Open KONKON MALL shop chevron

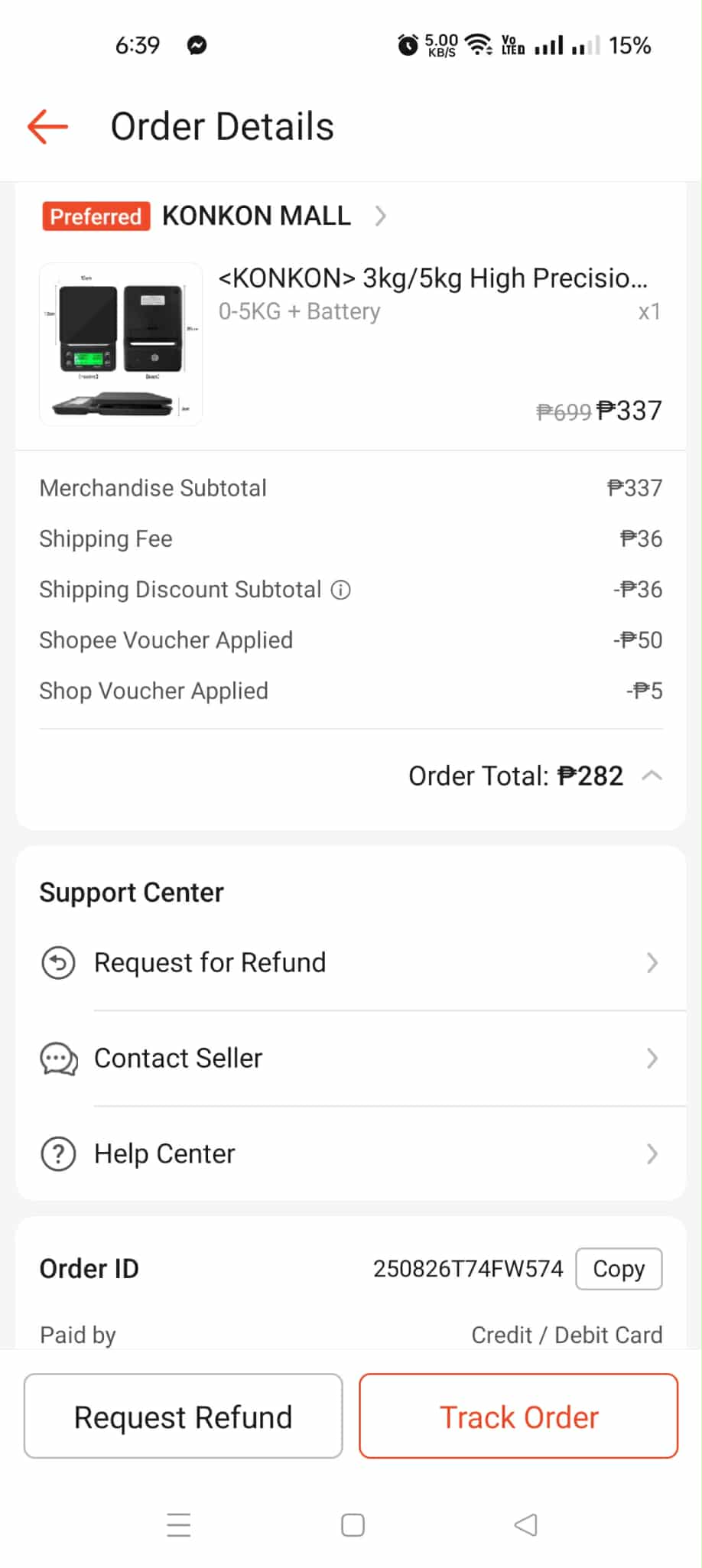(x=380, y=216)
